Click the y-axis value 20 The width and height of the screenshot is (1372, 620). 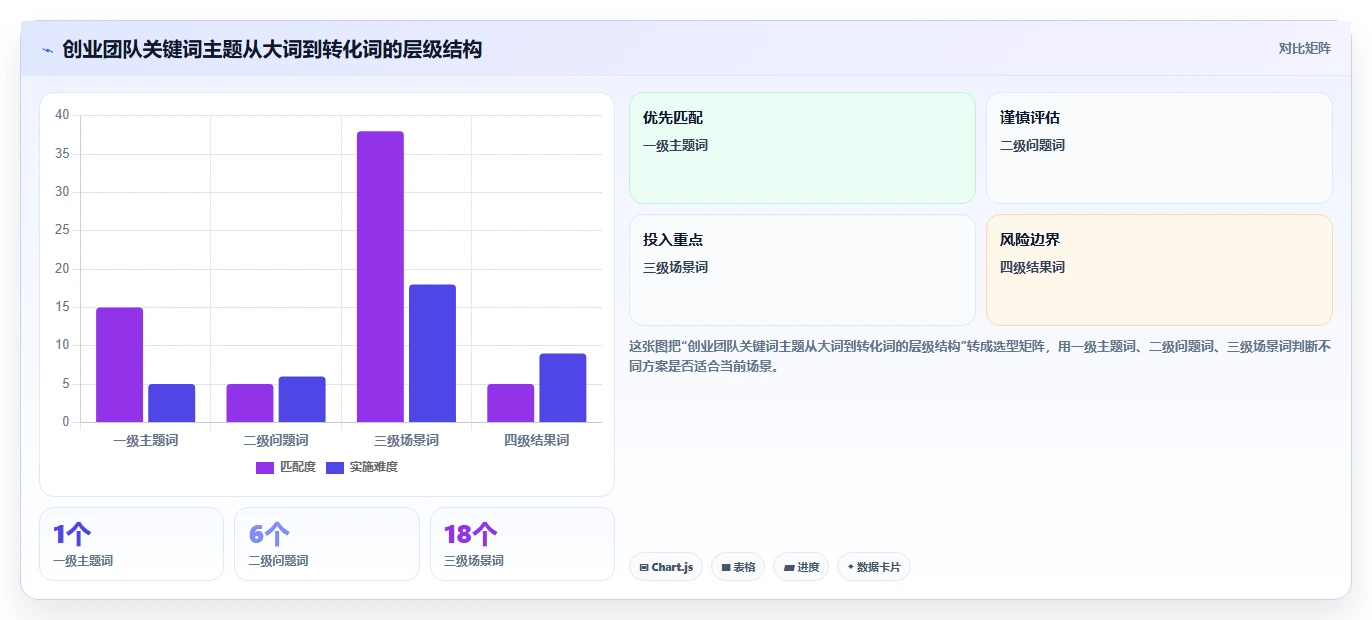(x=62, y=269)
